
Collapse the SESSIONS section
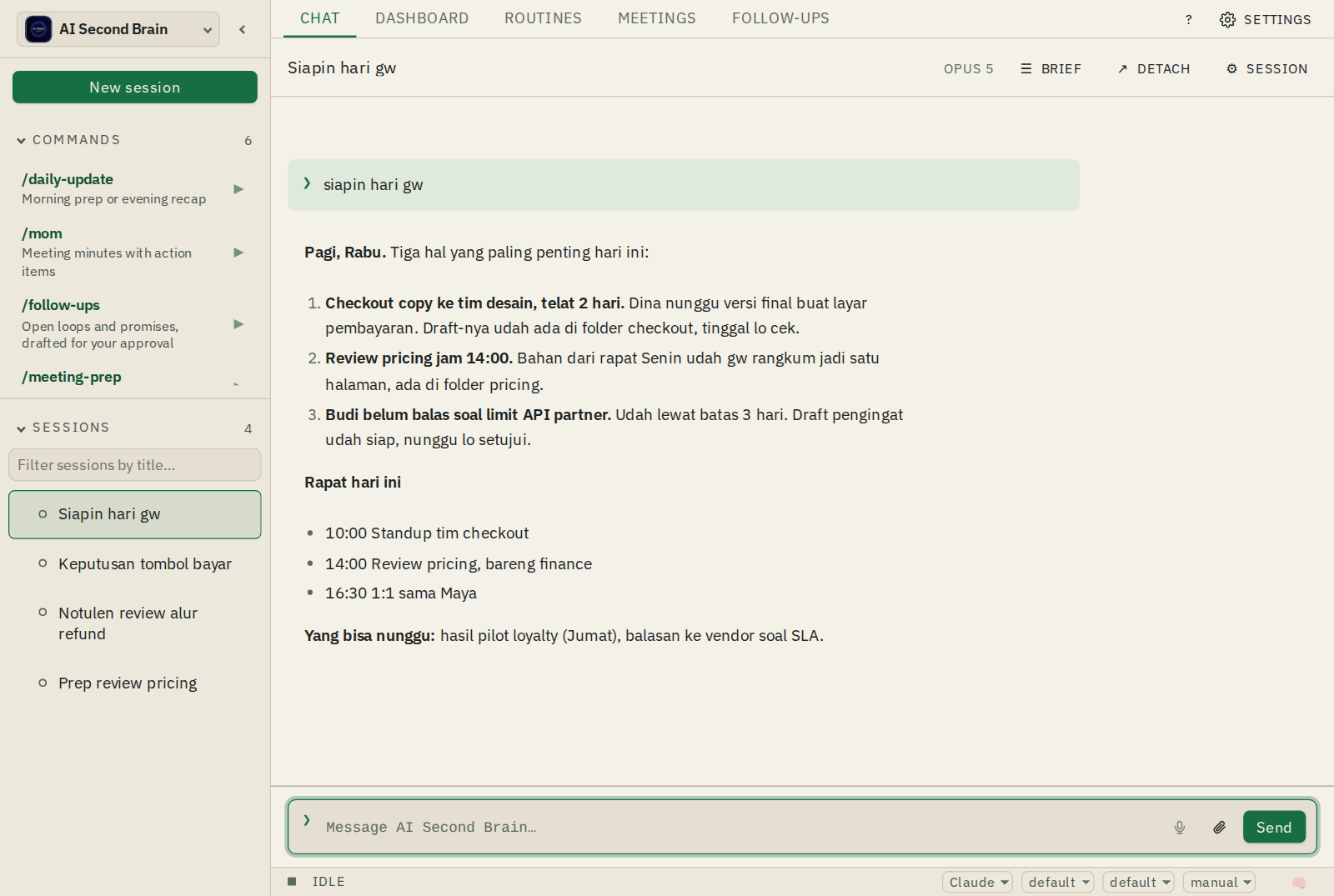(x=21, y=428)
